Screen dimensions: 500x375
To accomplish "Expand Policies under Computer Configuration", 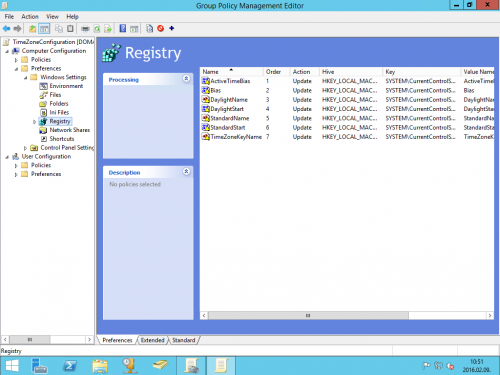I will pos(16,60).
